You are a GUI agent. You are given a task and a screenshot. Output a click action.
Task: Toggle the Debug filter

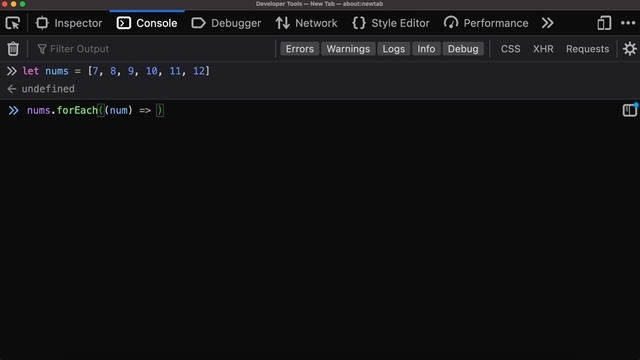click(x=463, y=49)
